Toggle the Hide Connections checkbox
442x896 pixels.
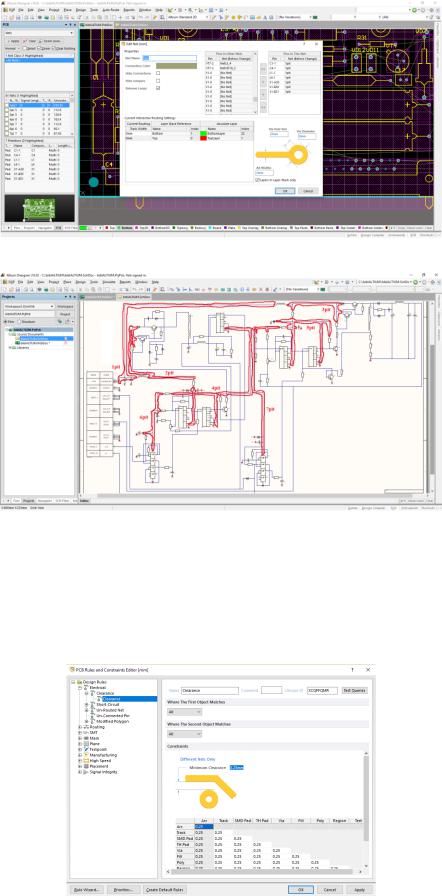[158, 73]
